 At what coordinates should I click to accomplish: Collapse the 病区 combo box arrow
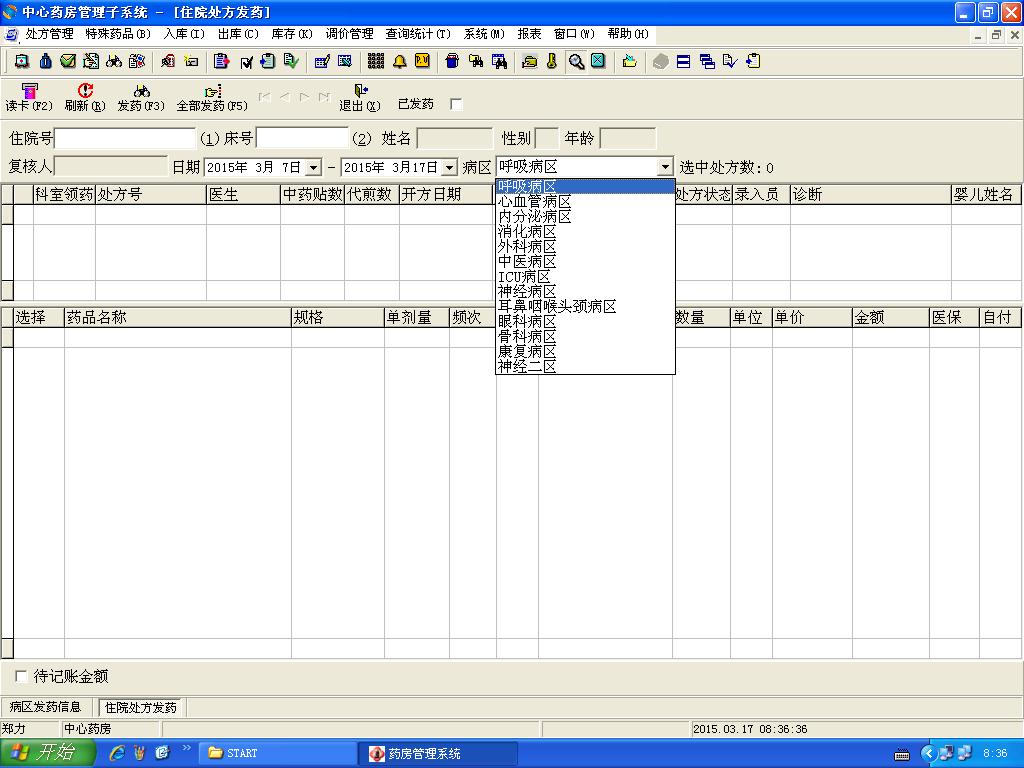(665, 167)
